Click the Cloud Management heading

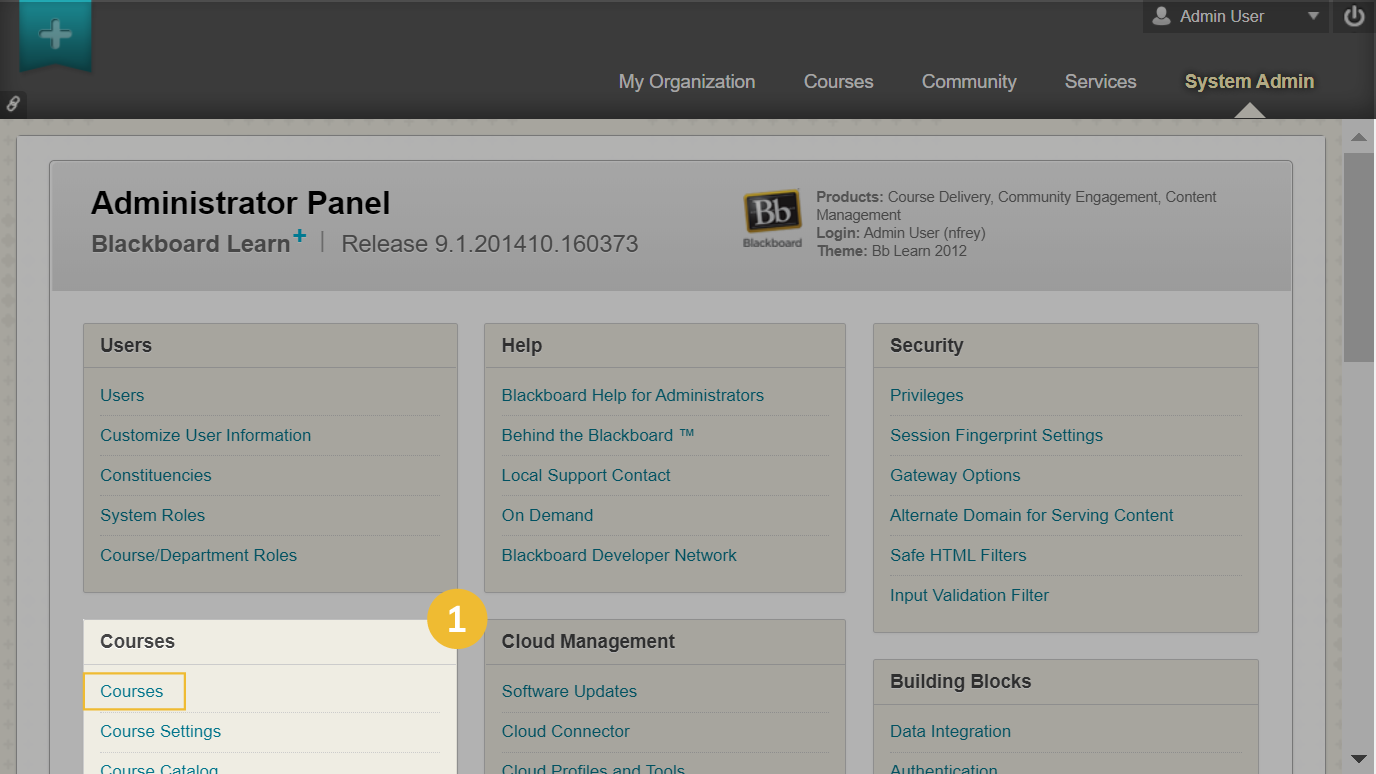tap(588, 642)
